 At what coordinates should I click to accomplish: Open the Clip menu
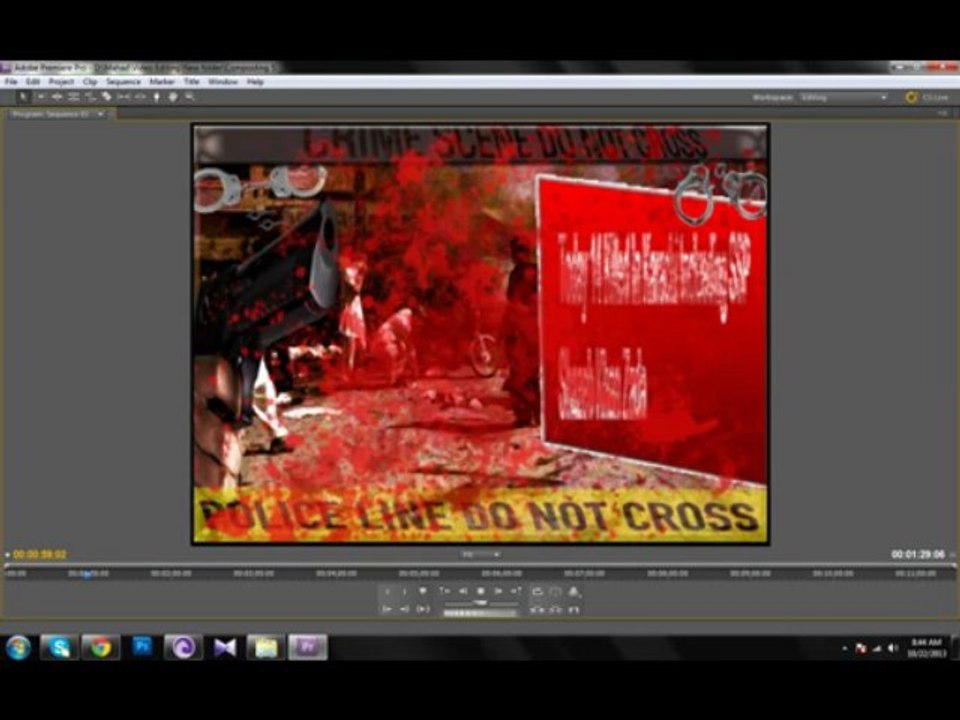pos(90,81)
